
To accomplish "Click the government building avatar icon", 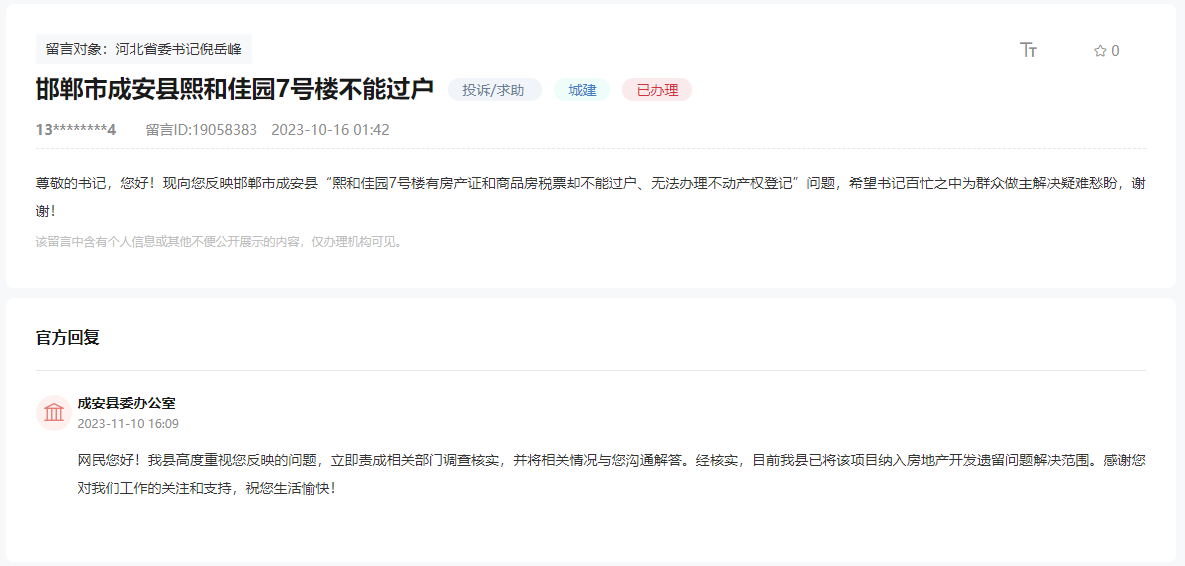I will coord(54,413).
